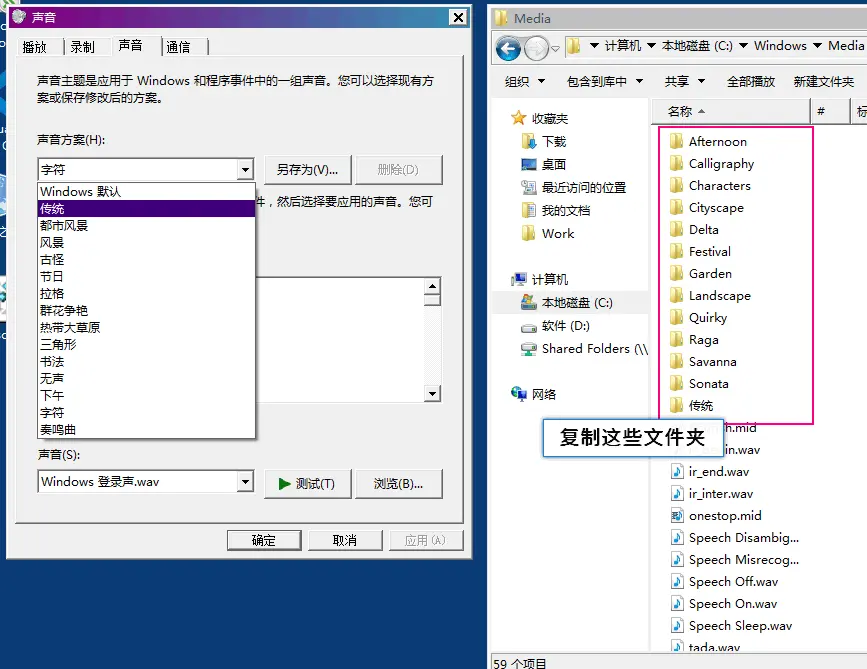Expand the 组织 menu dropdown
The width and height of the screenshot is (867, 669).
pos(541,81)
